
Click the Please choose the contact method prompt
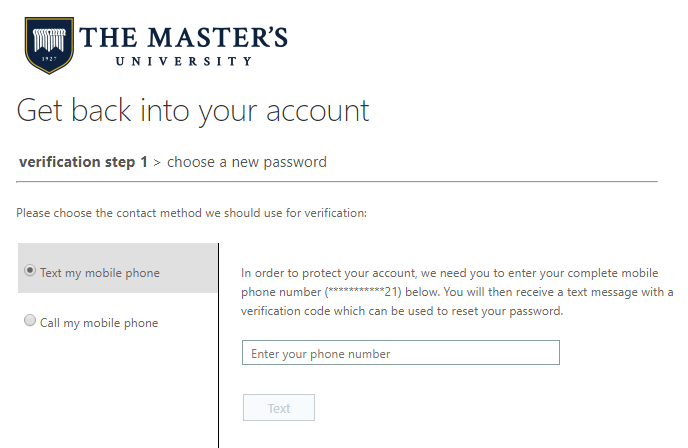tap(191, 213)
